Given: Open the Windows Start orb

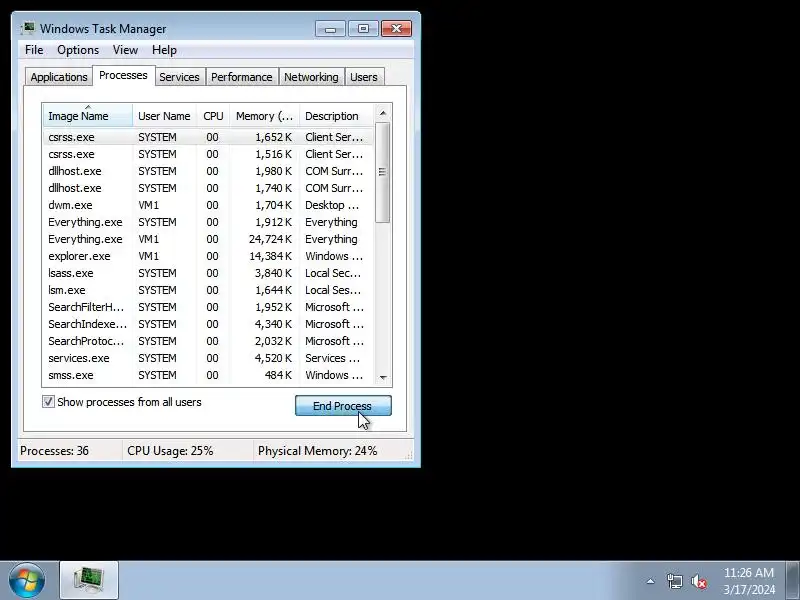Looking at the screenshot, I should coord(27,580).
